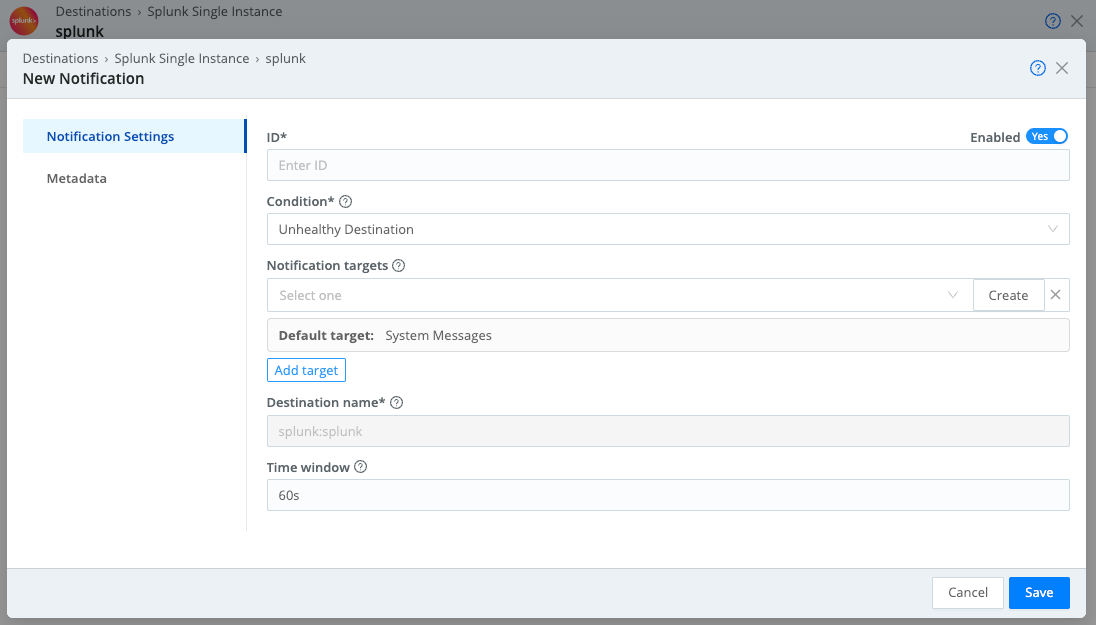Select the Notification Settings tab
This screenshot has height=625, width=1096.
pos(110,136)
